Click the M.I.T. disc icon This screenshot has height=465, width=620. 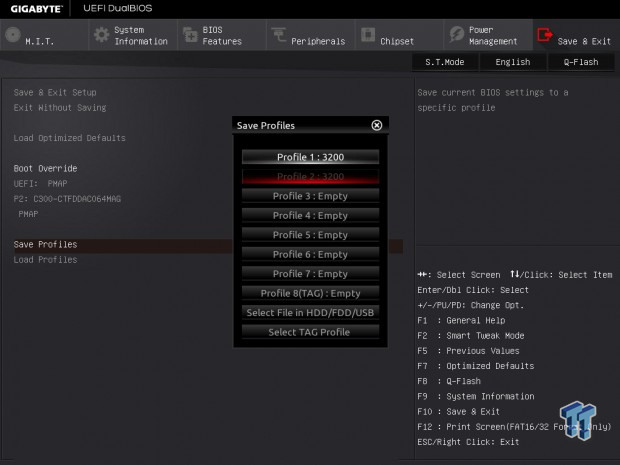click(x=13, y=35)
